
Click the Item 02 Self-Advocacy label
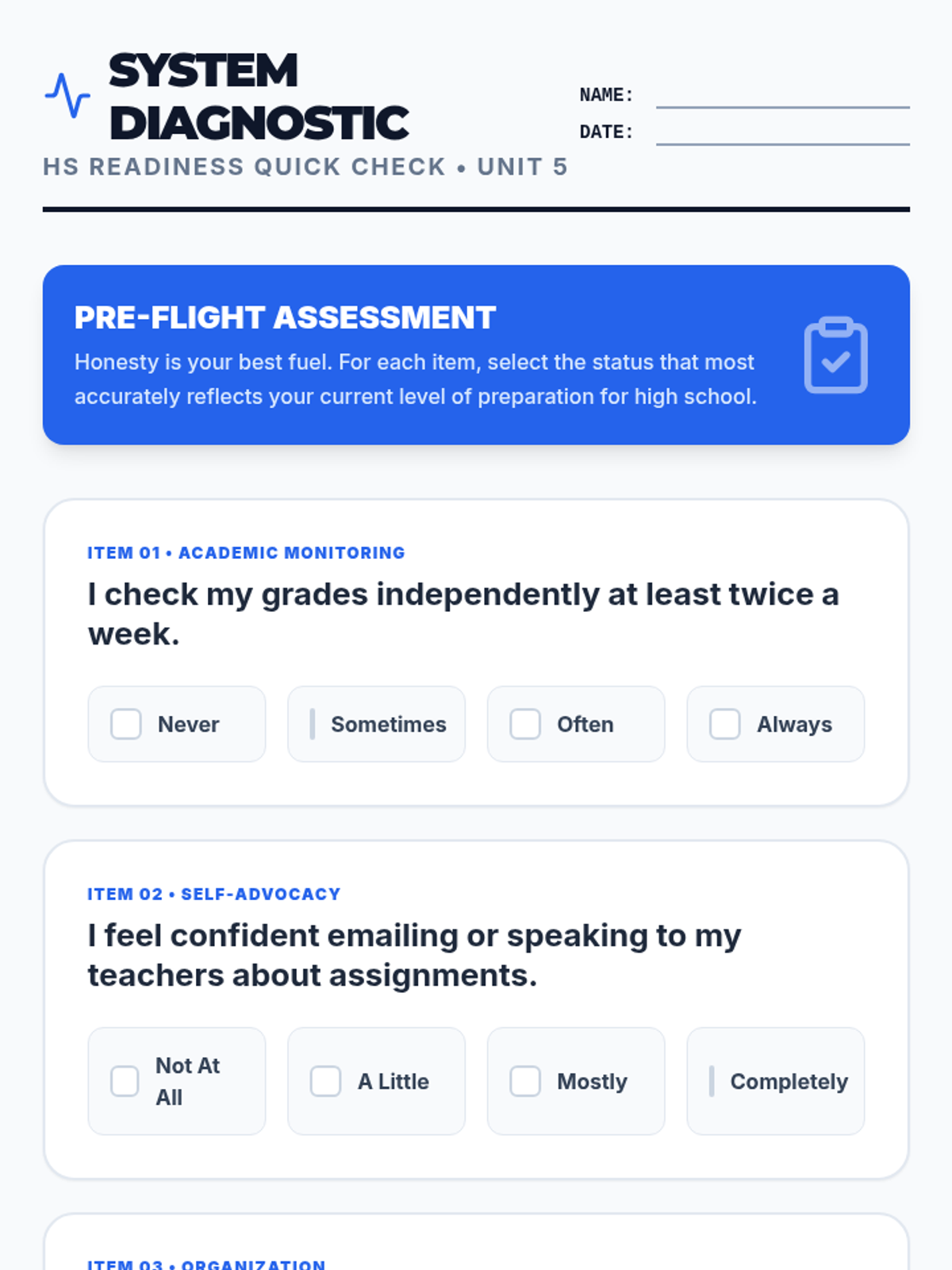(x=214, y=894)
